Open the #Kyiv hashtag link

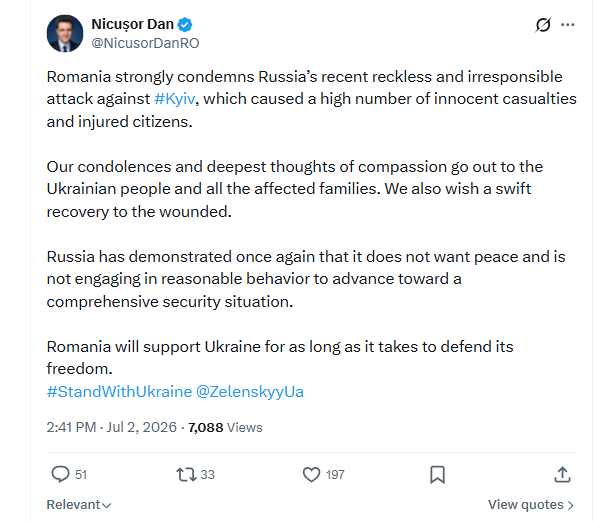point(175,99)
